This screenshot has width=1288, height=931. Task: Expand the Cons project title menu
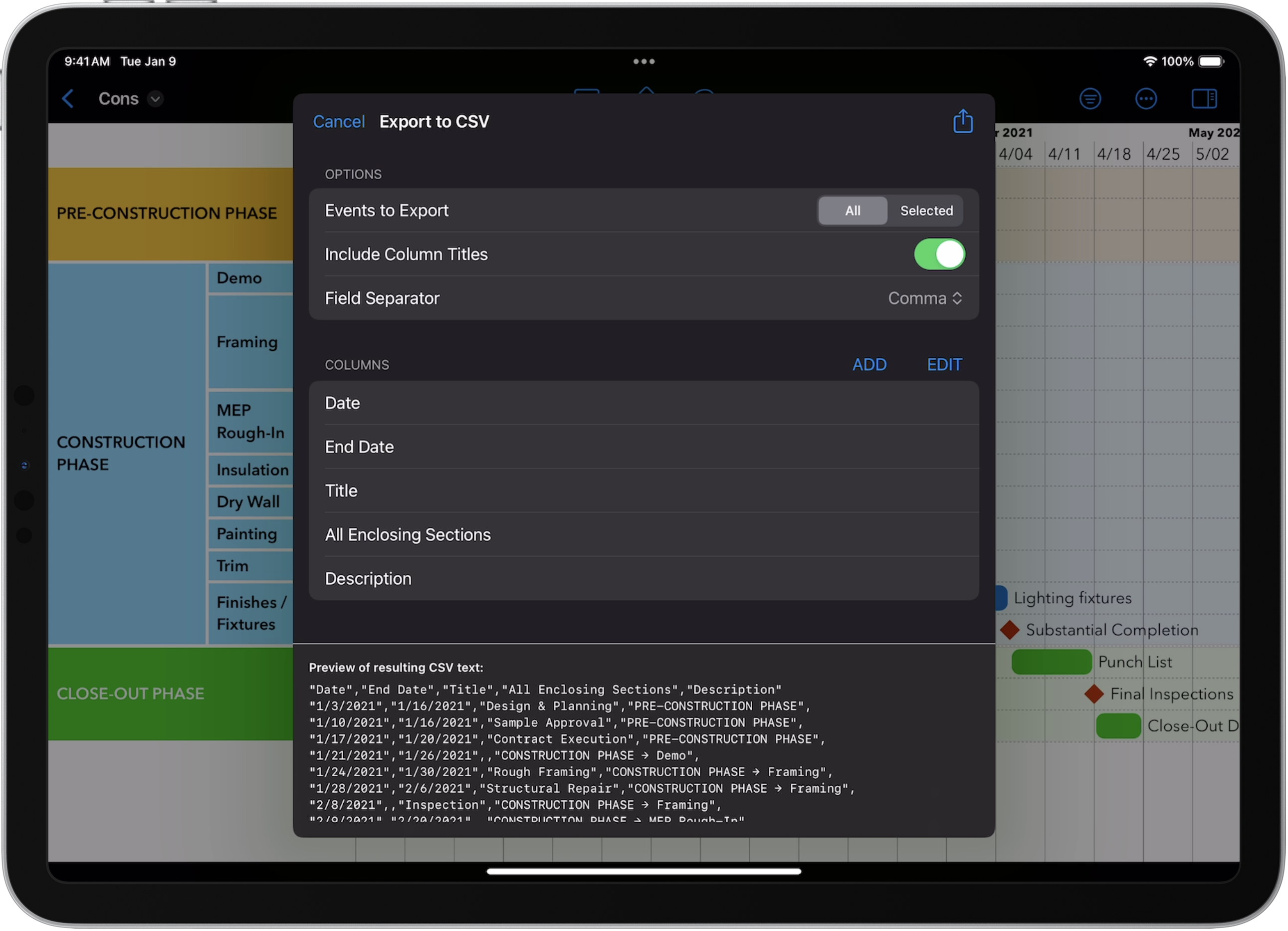(156, 98)
